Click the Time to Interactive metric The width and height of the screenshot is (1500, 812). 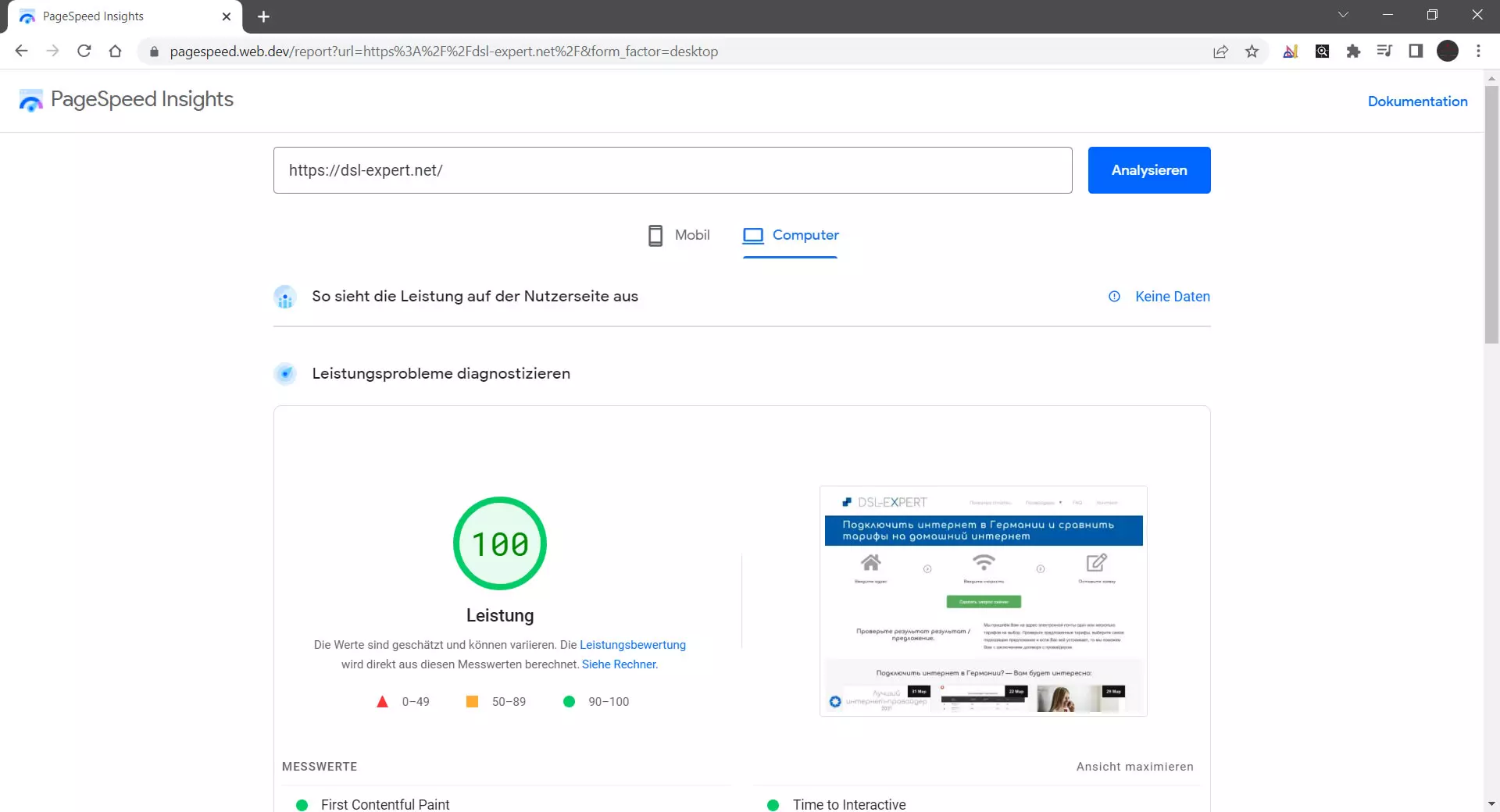(x=849, y=804)
